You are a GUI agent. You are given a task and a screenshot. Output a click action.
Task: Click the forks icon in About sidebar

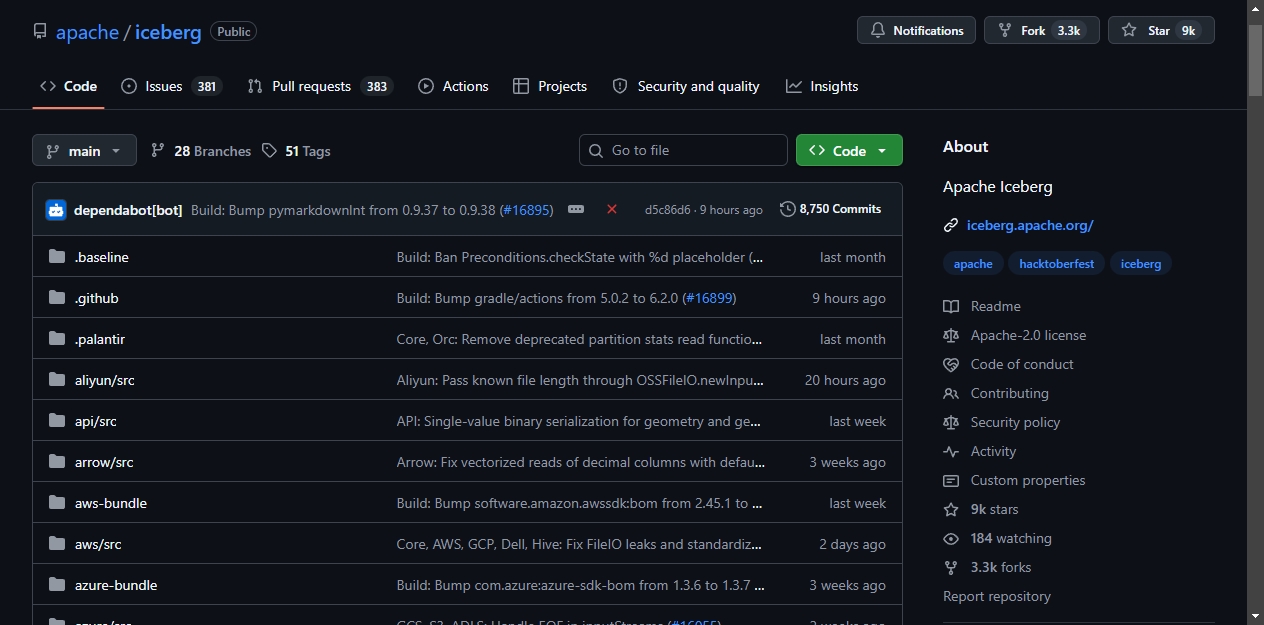point(951,567)
